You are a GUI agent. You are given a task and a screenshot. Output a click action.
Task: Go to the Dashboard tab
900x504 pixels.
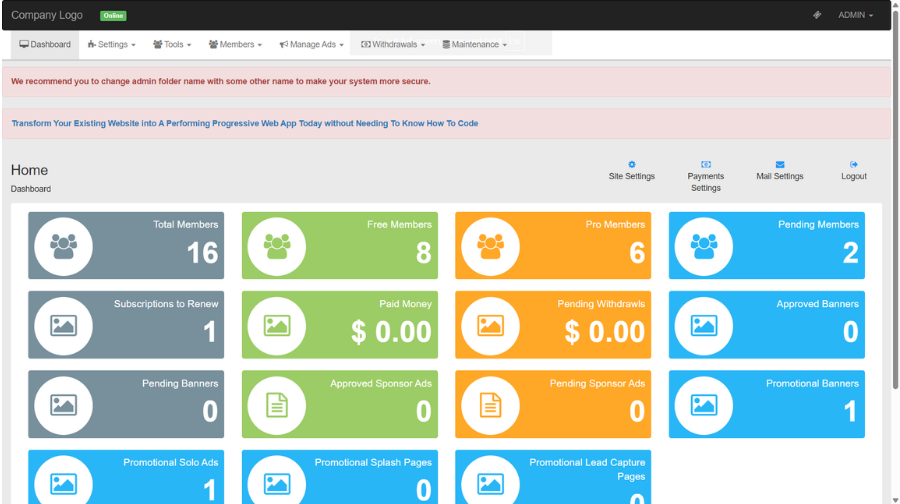click(45, 44)
